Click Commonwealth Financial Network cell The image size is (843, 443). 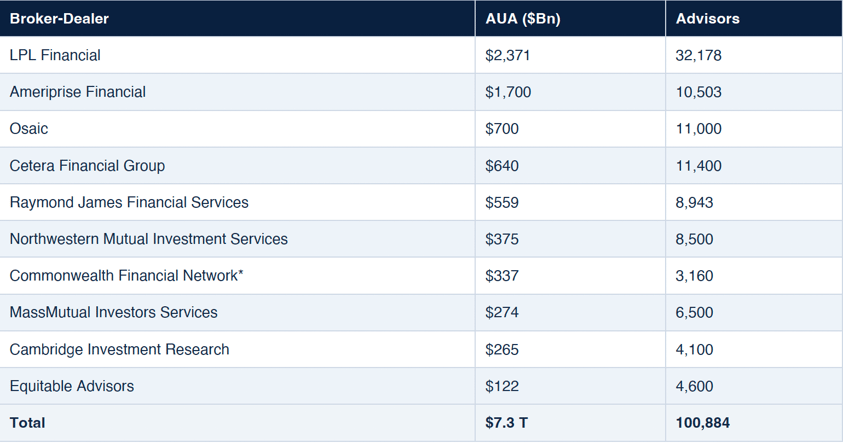pos(127,276)
